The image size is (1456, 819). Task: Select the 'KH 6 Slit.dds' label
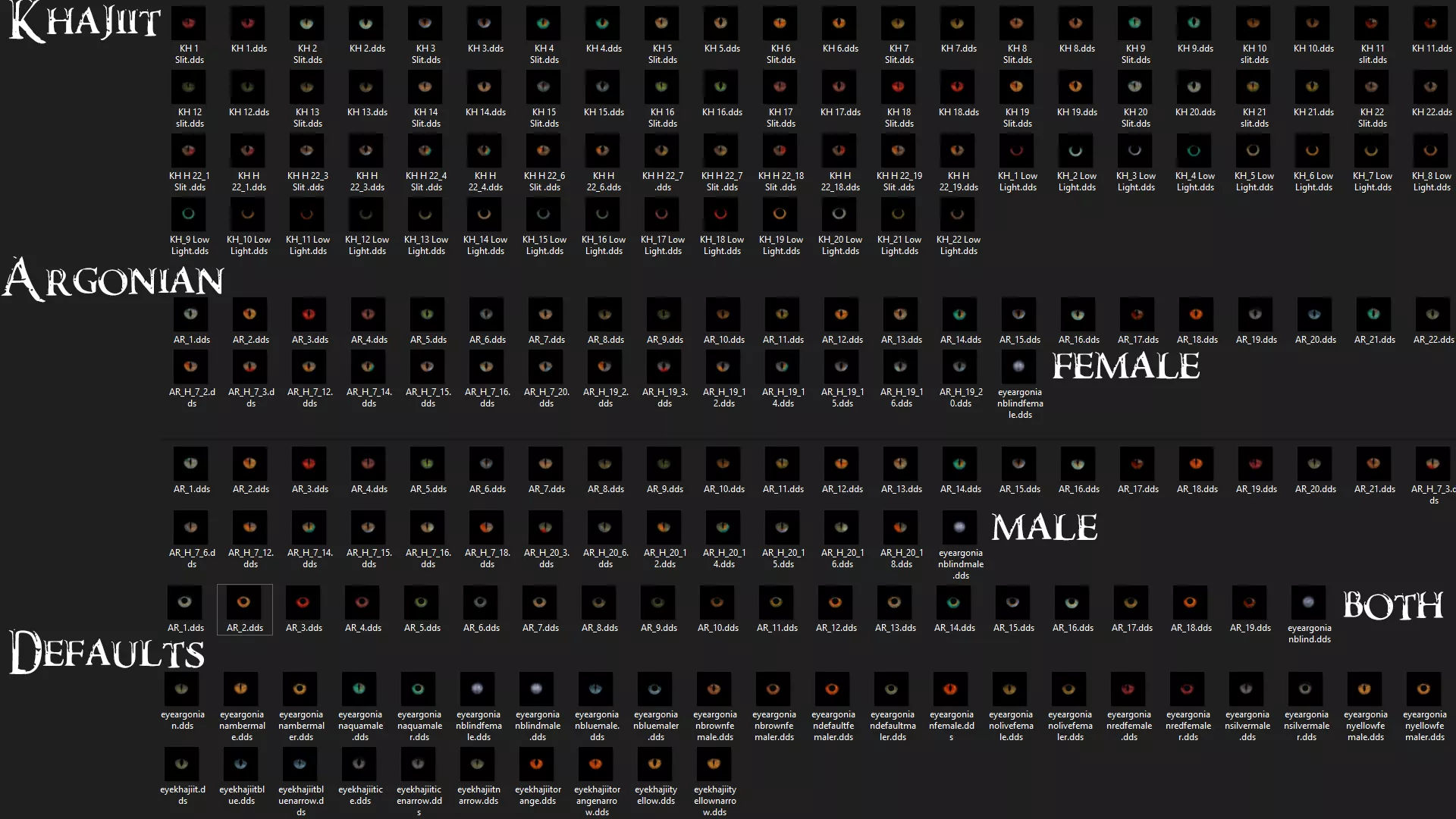coord(781,54)
